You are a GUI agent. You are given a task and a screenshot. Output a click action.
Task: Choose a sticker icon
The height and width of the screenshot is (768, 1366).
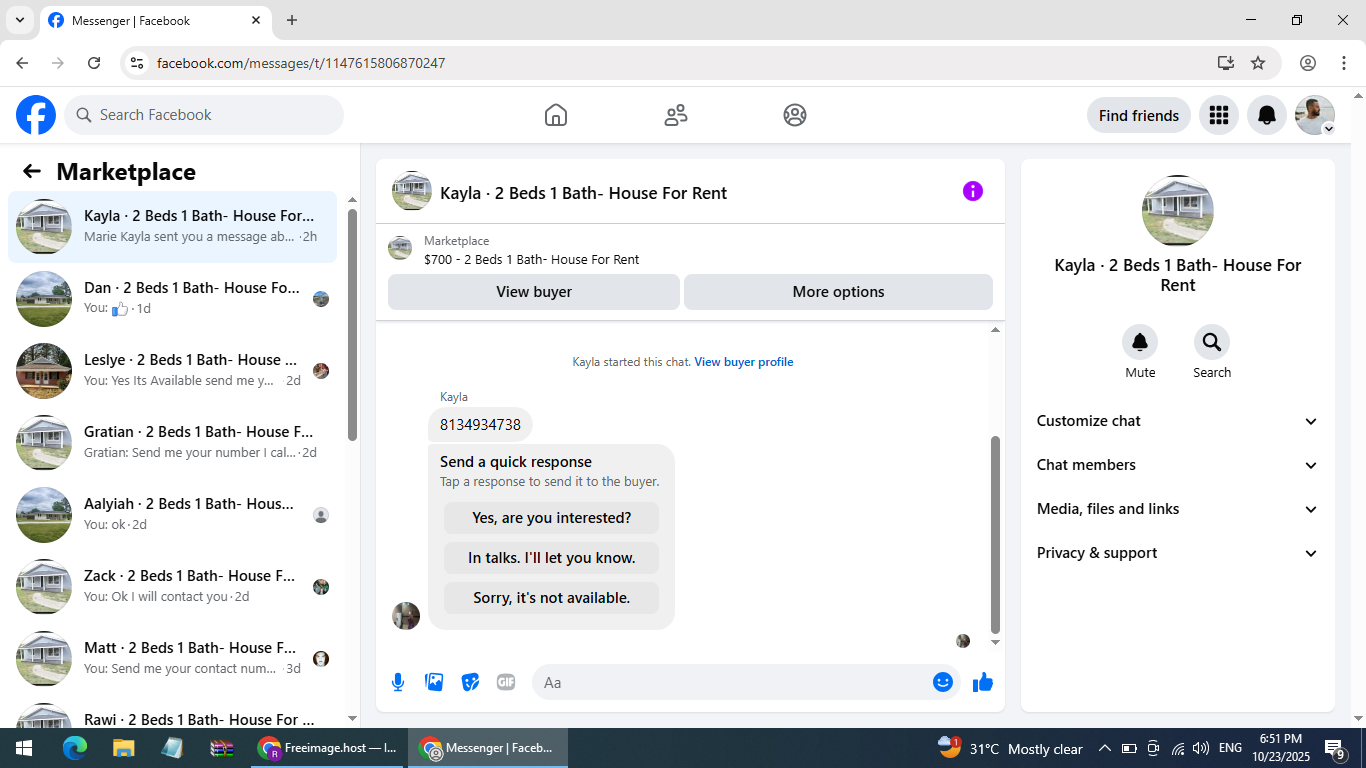coord(470,682)
